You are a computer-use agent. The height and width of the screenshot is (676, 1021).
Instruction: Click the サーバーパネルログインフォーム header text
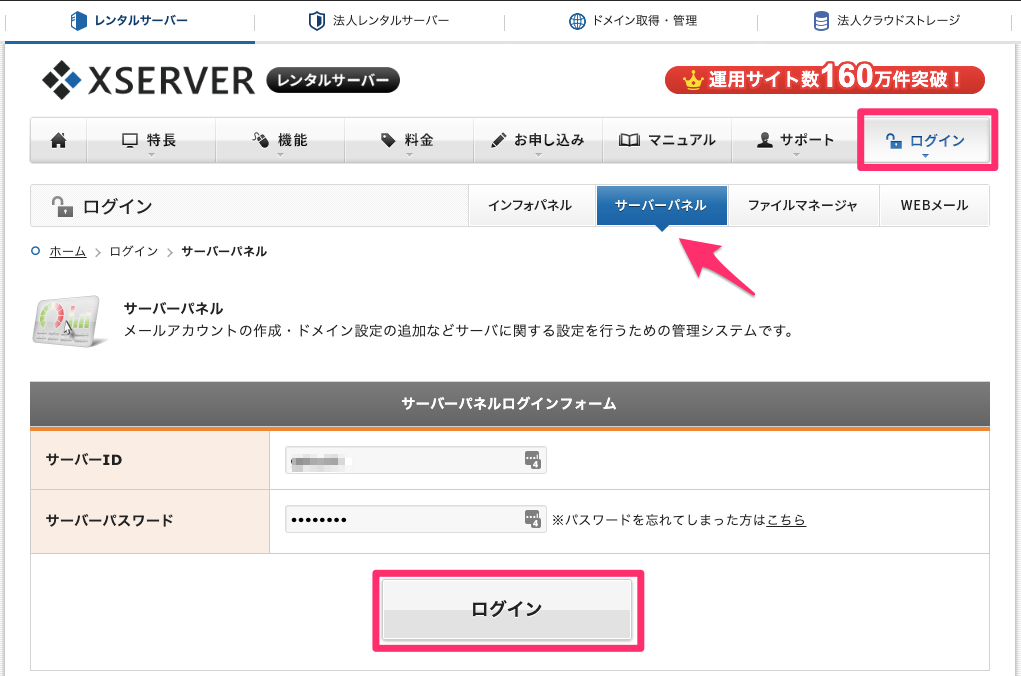(x=509, y=404)
